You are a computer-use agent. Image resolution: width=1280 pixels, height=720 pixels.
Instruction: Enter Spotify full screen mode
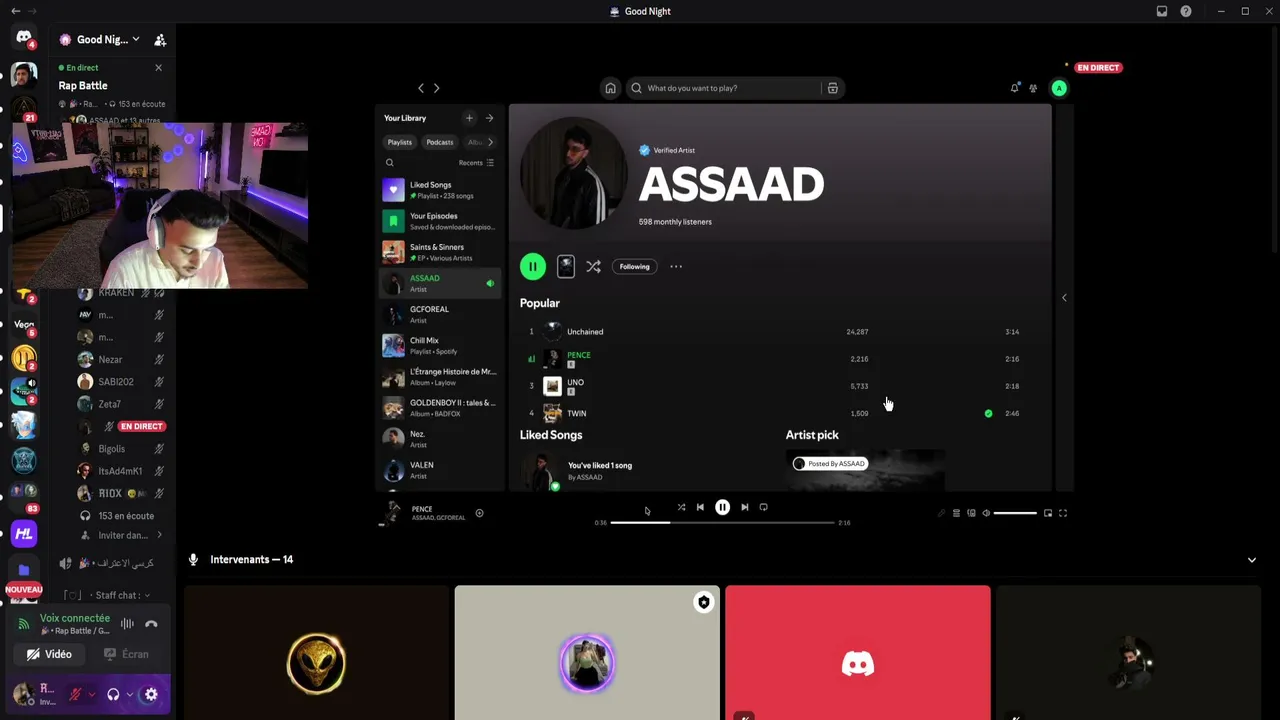[1063, 513]
